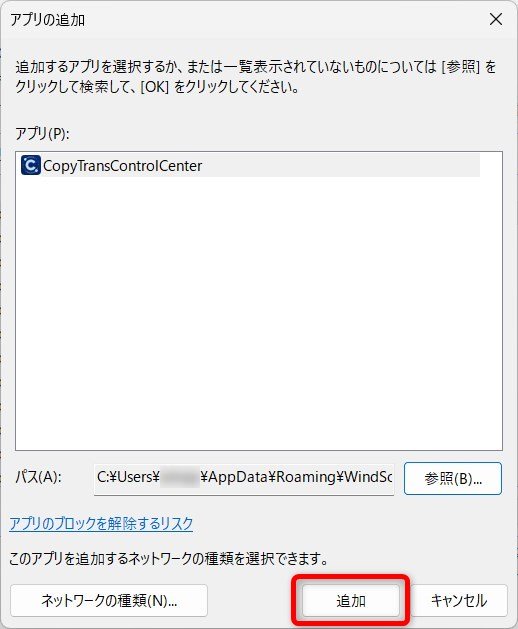Click empty area of the app list
The image size is (518, 629).
tap(259, 313)
